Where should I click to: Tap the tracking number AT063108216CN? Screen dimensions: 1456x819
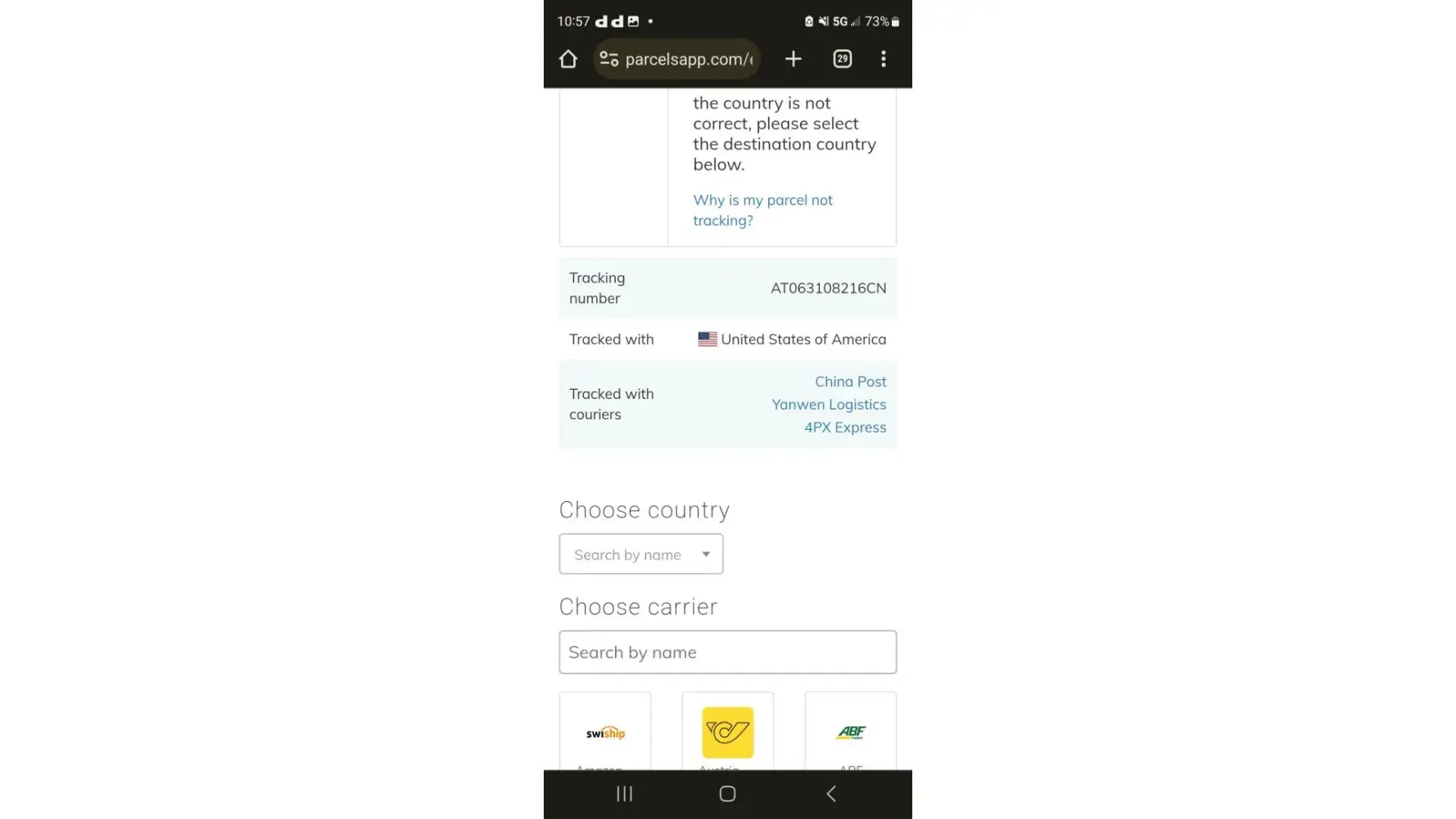click(828, 288)
